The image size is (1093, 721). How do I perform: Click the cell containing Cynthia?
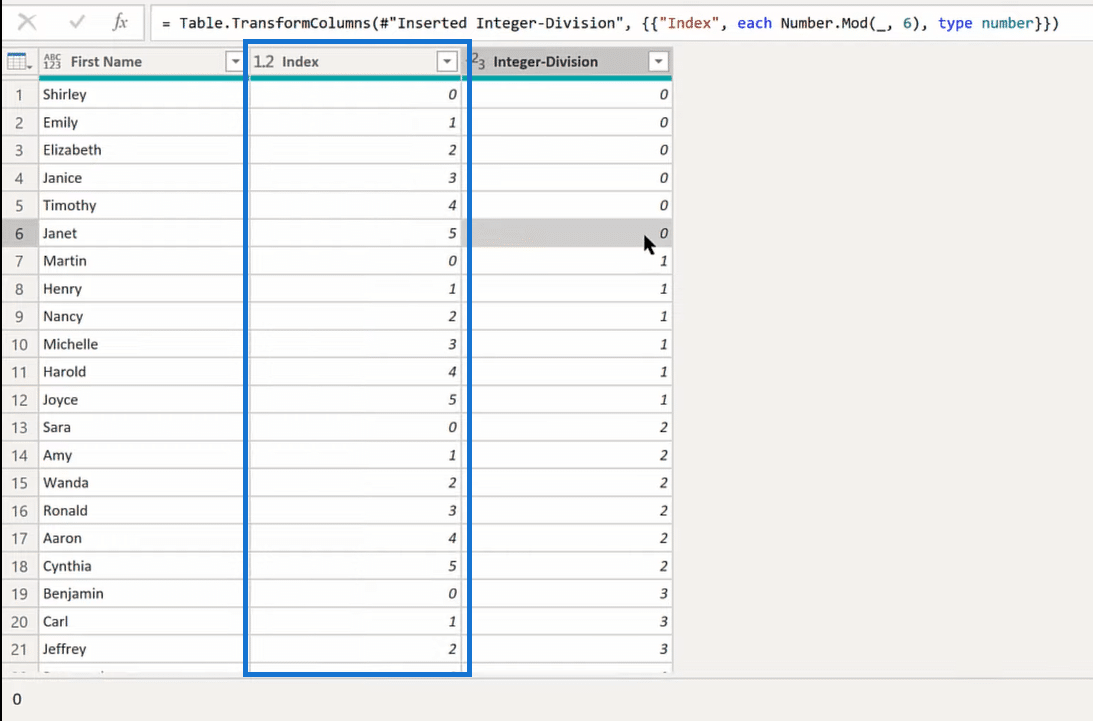pos(141,566)
